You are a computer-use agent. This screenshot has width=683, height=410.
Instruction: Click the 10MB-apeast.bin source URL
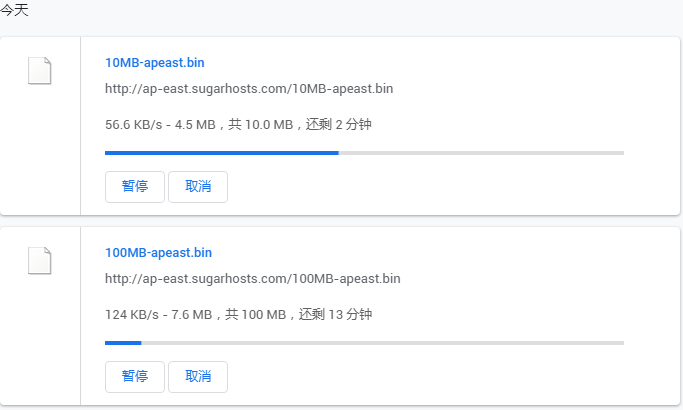coord(249,89)
